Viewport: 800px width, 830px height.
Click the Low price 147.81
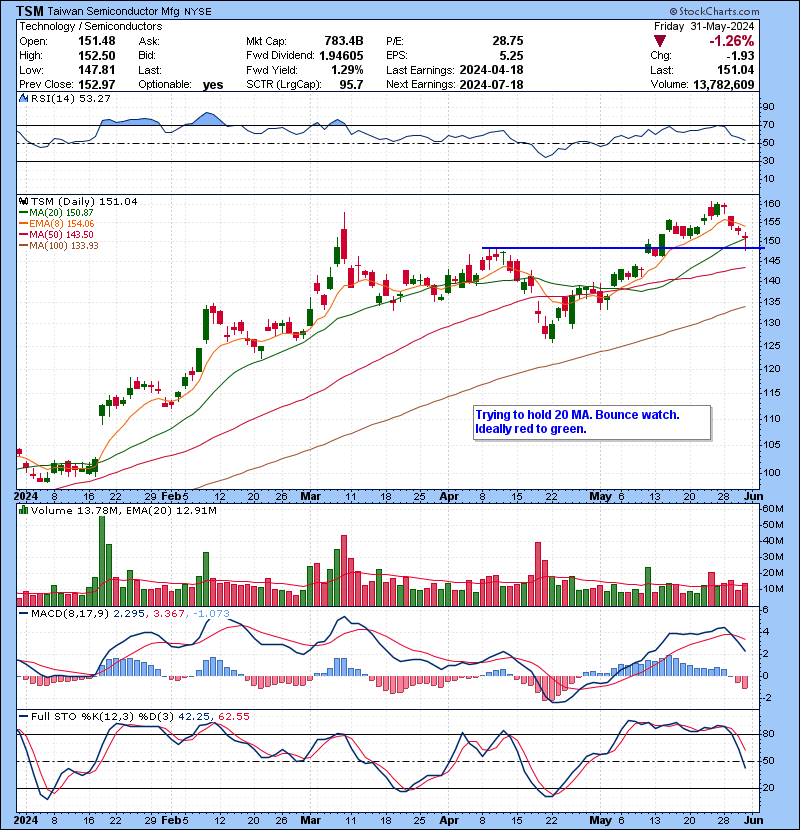click(97, 70)
